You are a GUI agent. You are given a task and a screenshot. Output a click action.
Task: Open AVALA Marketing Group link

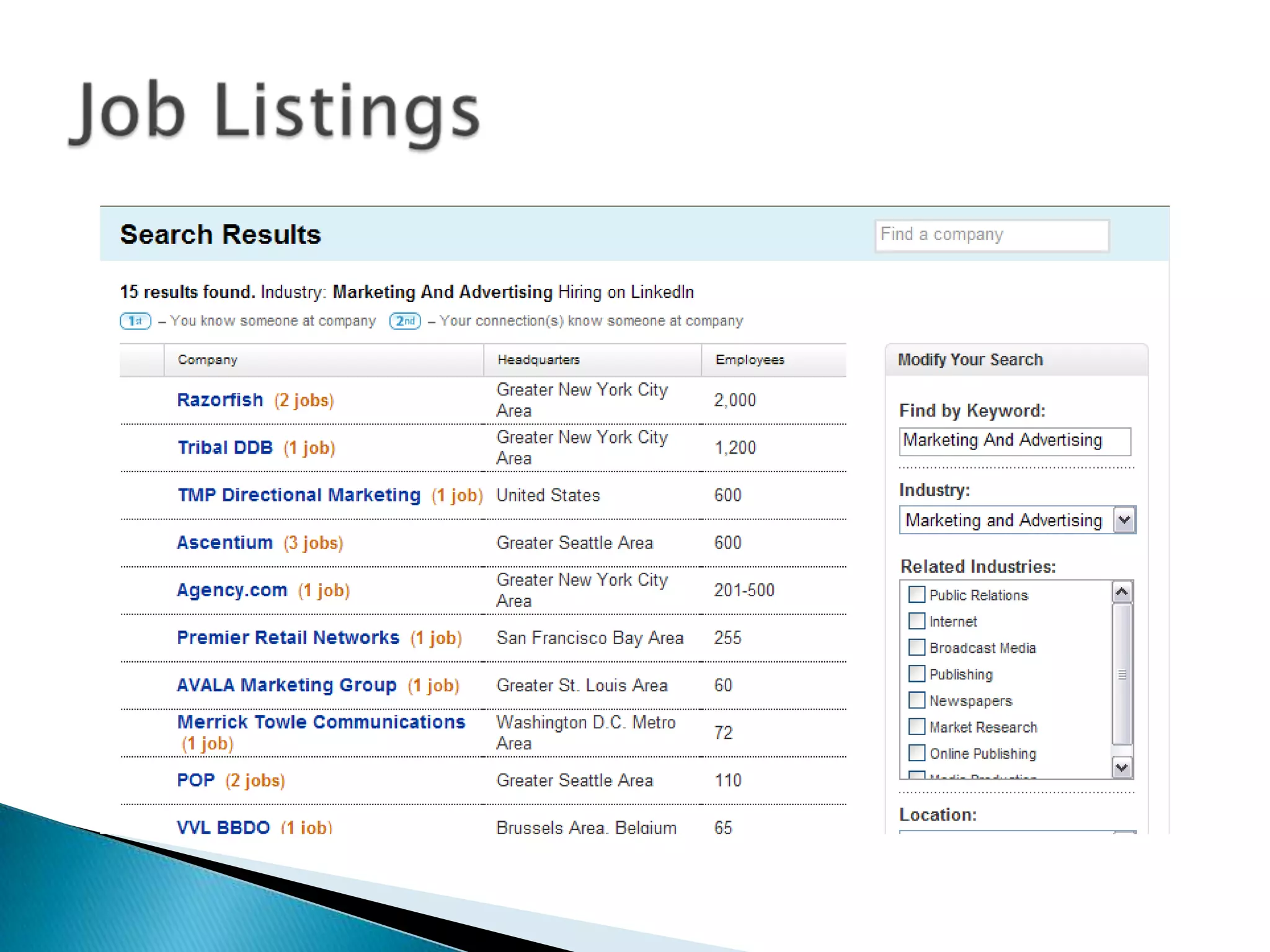coord(286,685)
